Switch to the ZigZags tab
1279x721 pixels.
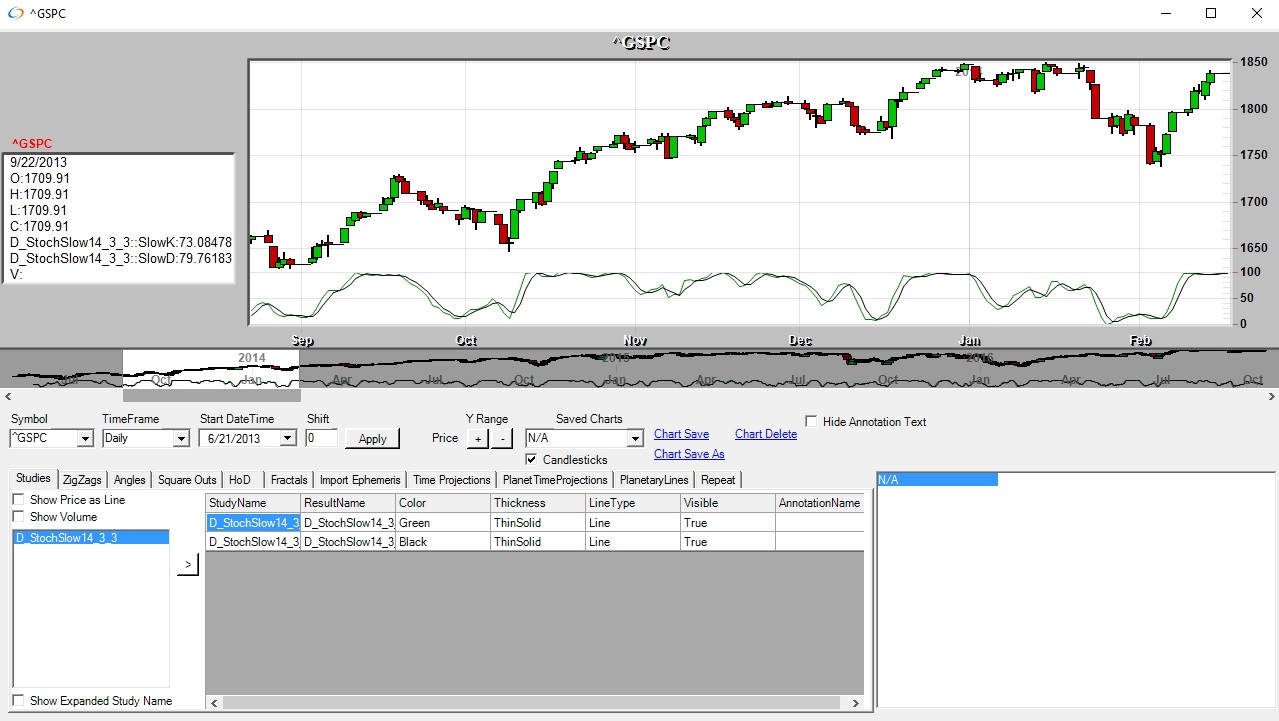[82, 480]
